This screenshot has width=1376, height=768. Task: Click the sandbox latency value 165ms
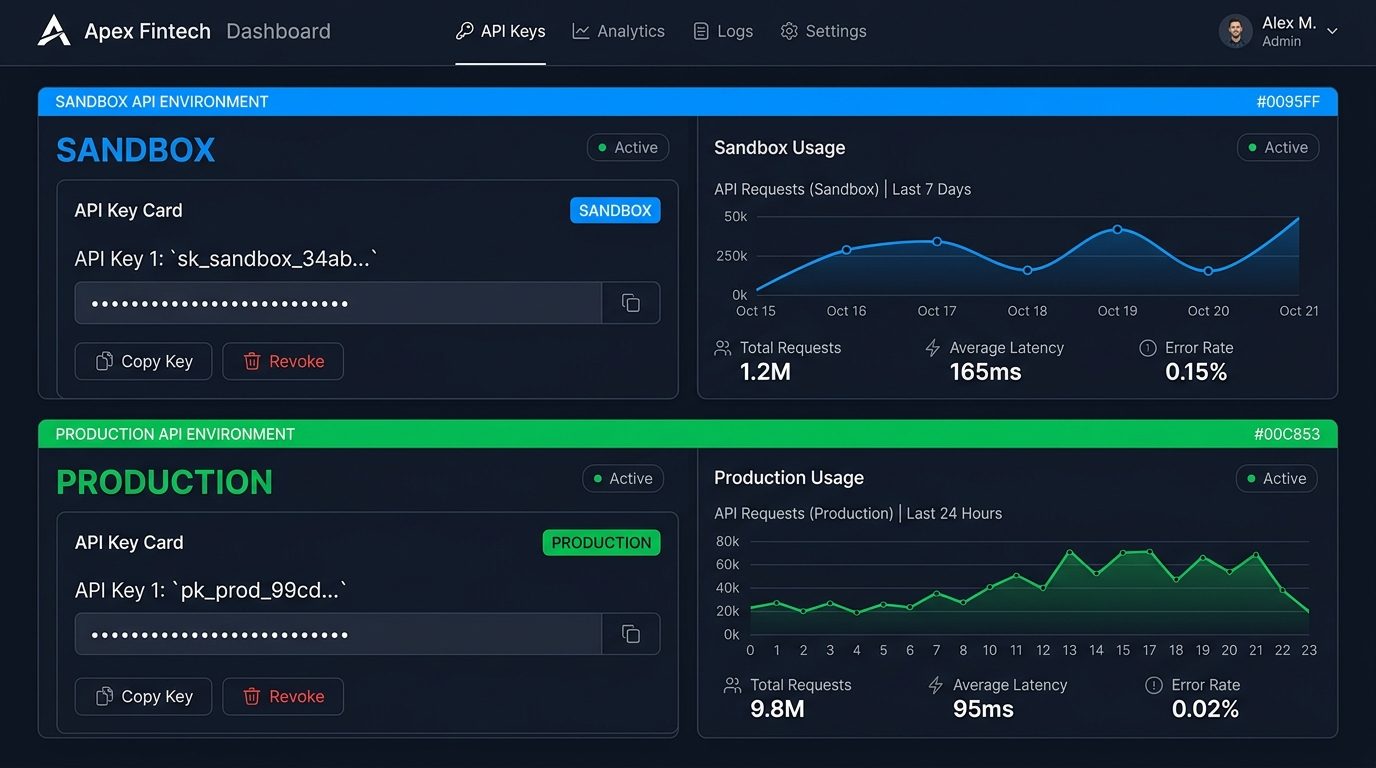coord(986,373)
